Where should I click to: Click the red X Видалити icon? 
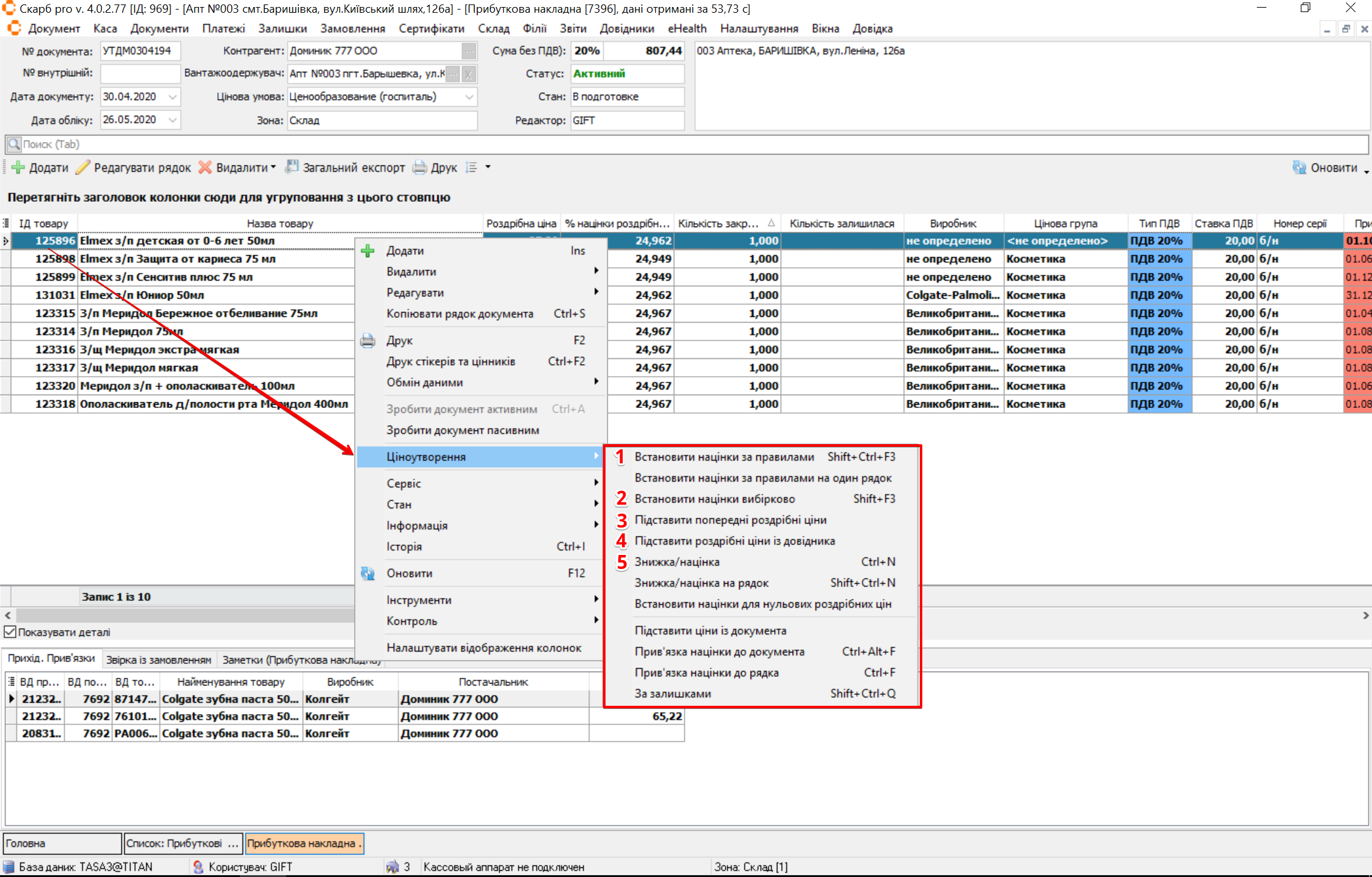[x=205, y=168]
